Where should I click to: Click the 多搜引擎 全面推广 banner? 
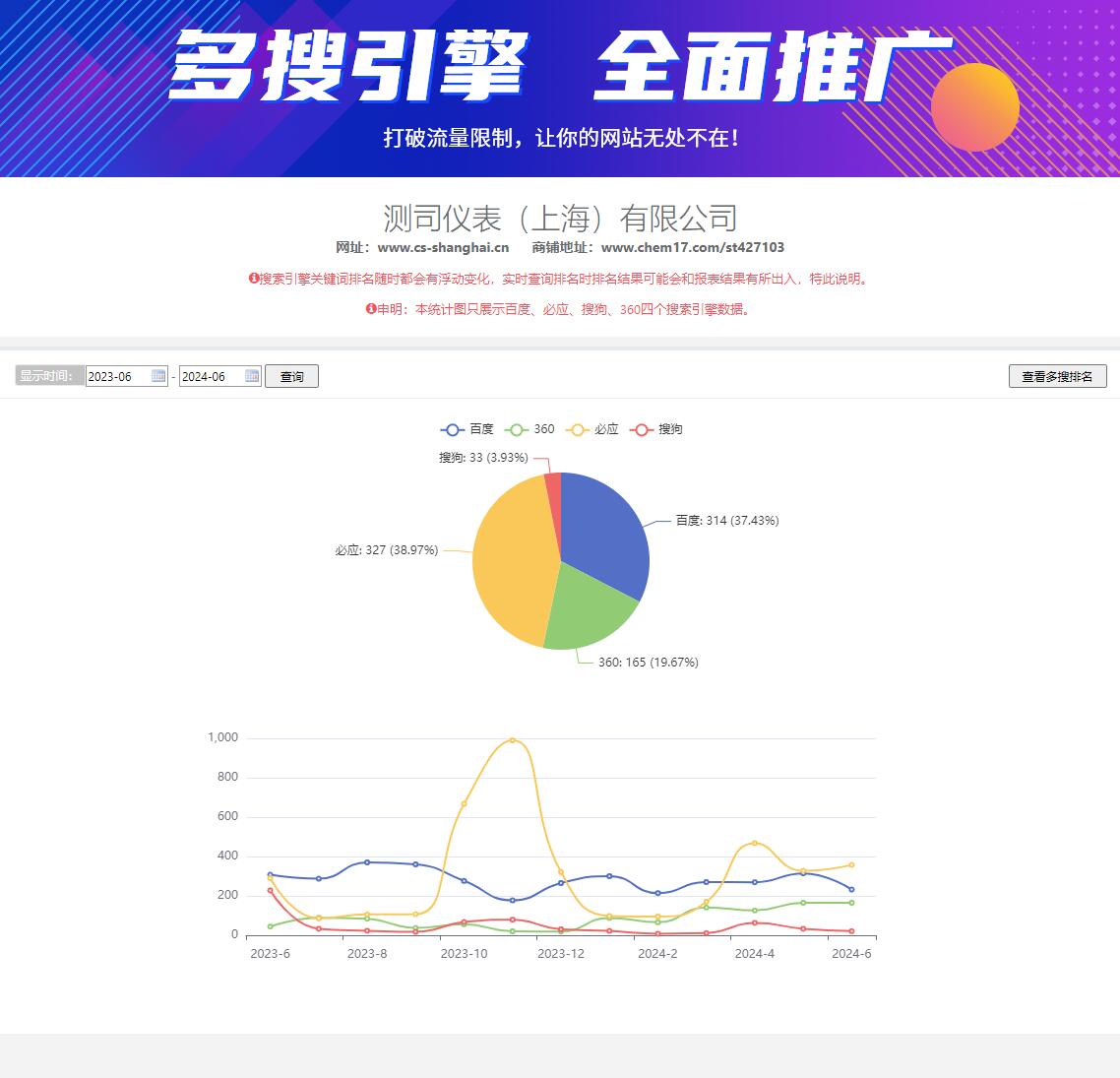tap(560, 89)
